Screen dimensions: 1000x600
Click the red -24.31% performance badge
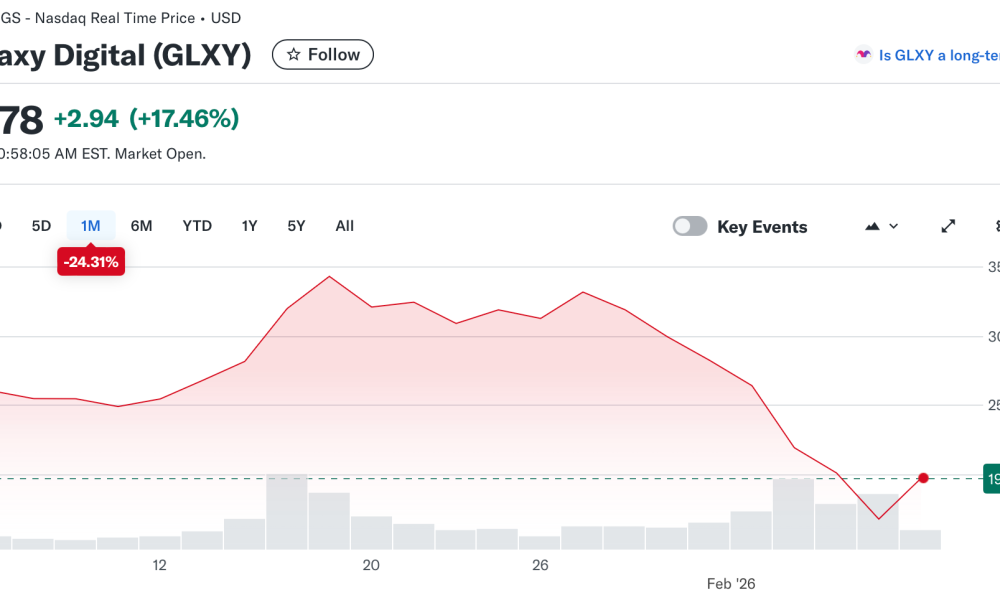coord(91,261)
